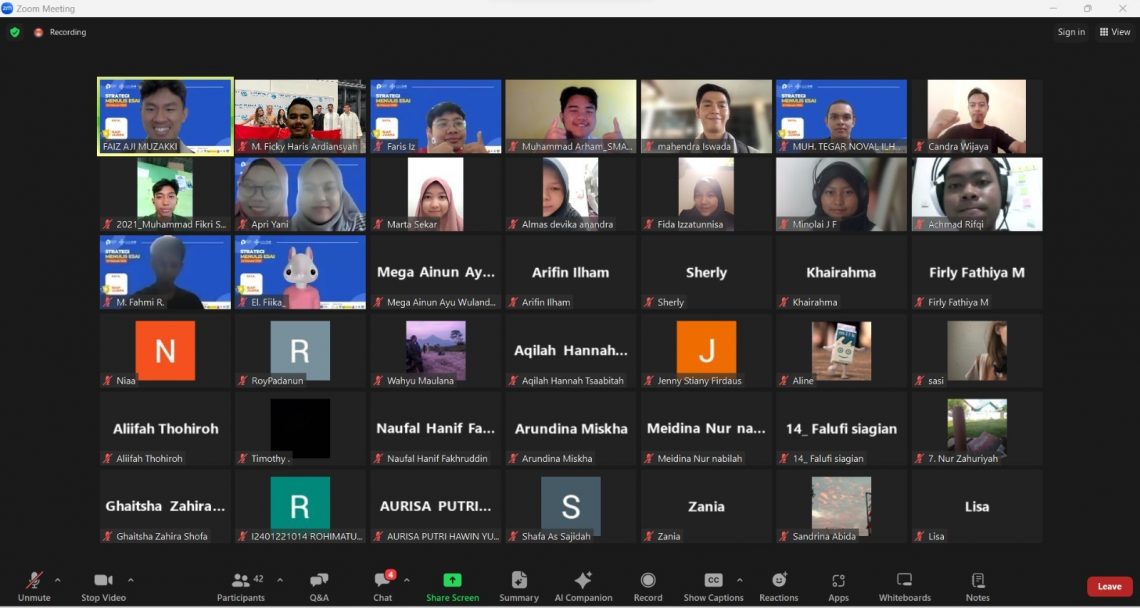Open the Q&A panel

[319, 586]
